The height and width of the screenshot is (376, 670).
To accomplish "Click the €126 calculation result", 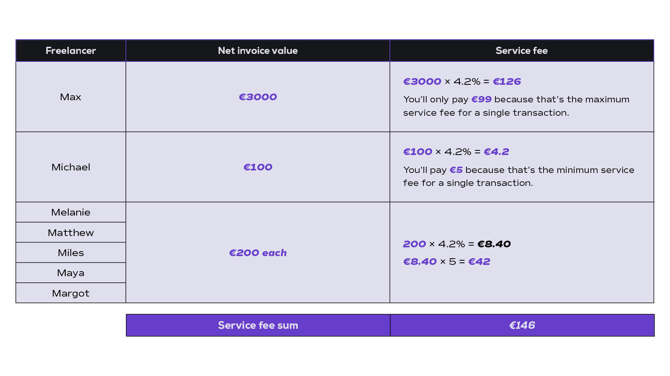I will click(x=507, y=81).
